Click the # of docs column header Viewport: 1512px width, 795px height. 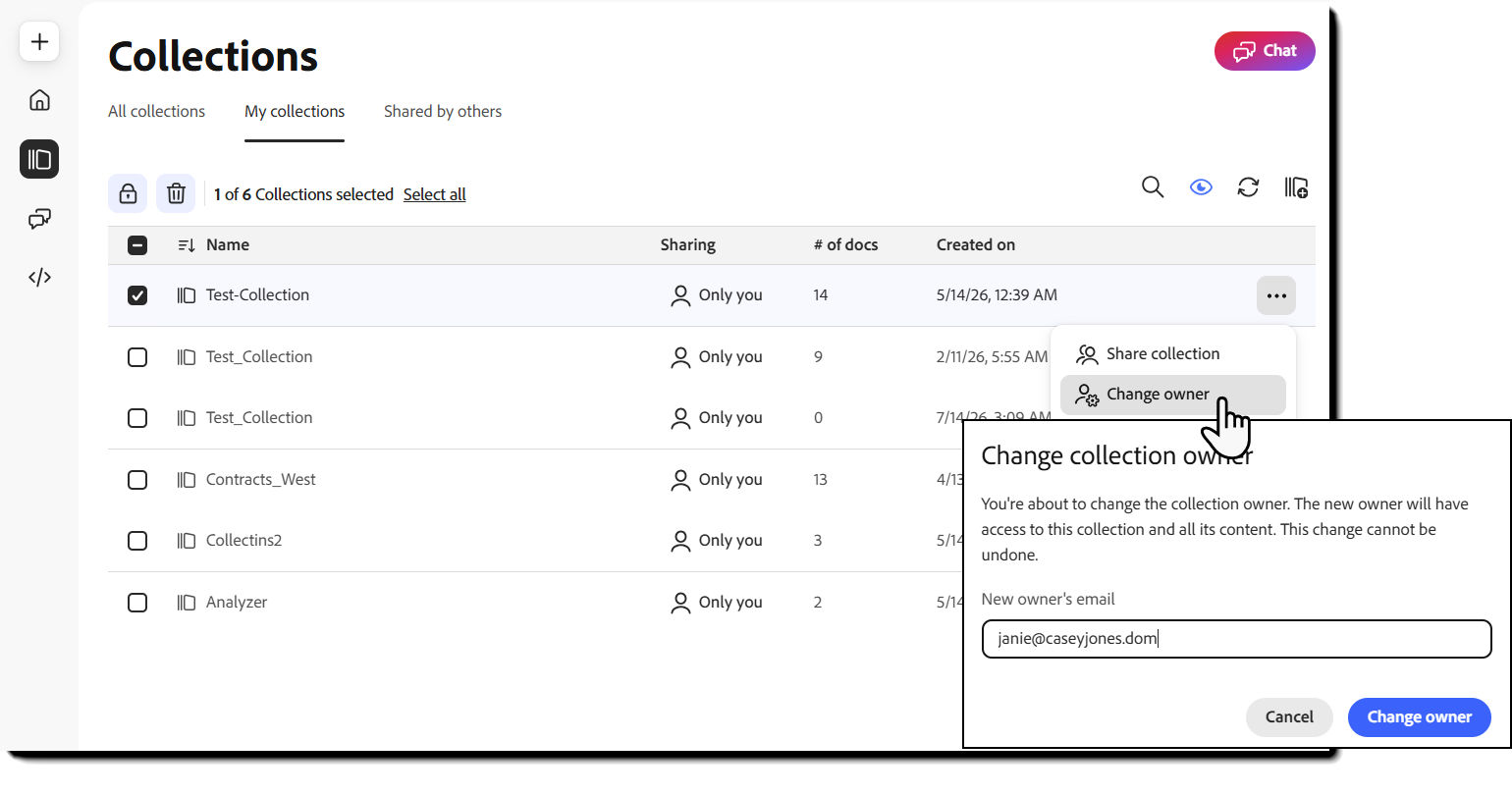845,245
